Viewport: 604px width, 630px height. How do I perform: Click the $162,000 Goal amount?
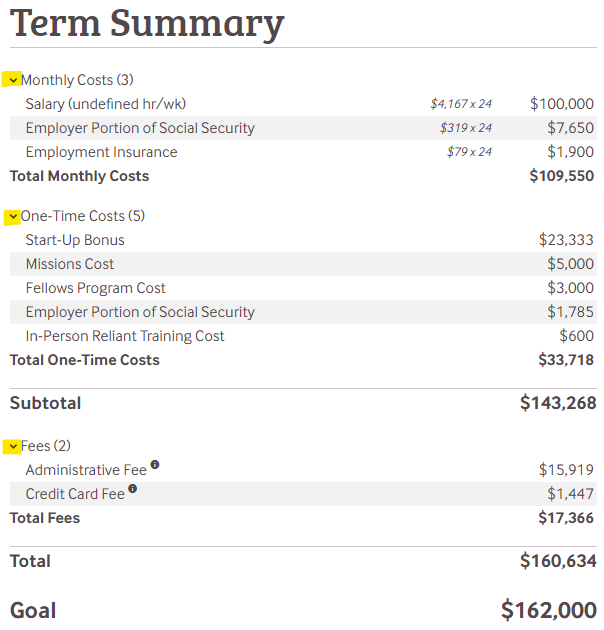[x=548, y=610]
